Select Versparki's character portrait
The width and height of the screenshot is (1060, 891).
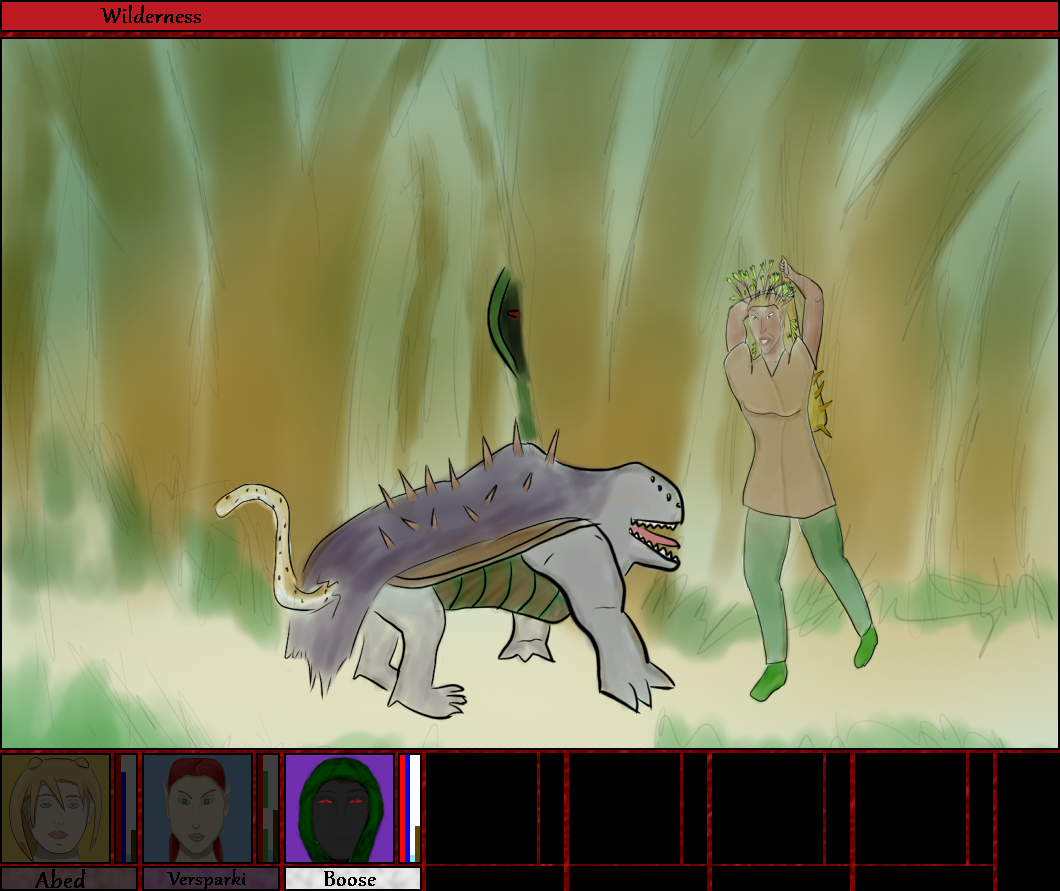click(197, 808)
